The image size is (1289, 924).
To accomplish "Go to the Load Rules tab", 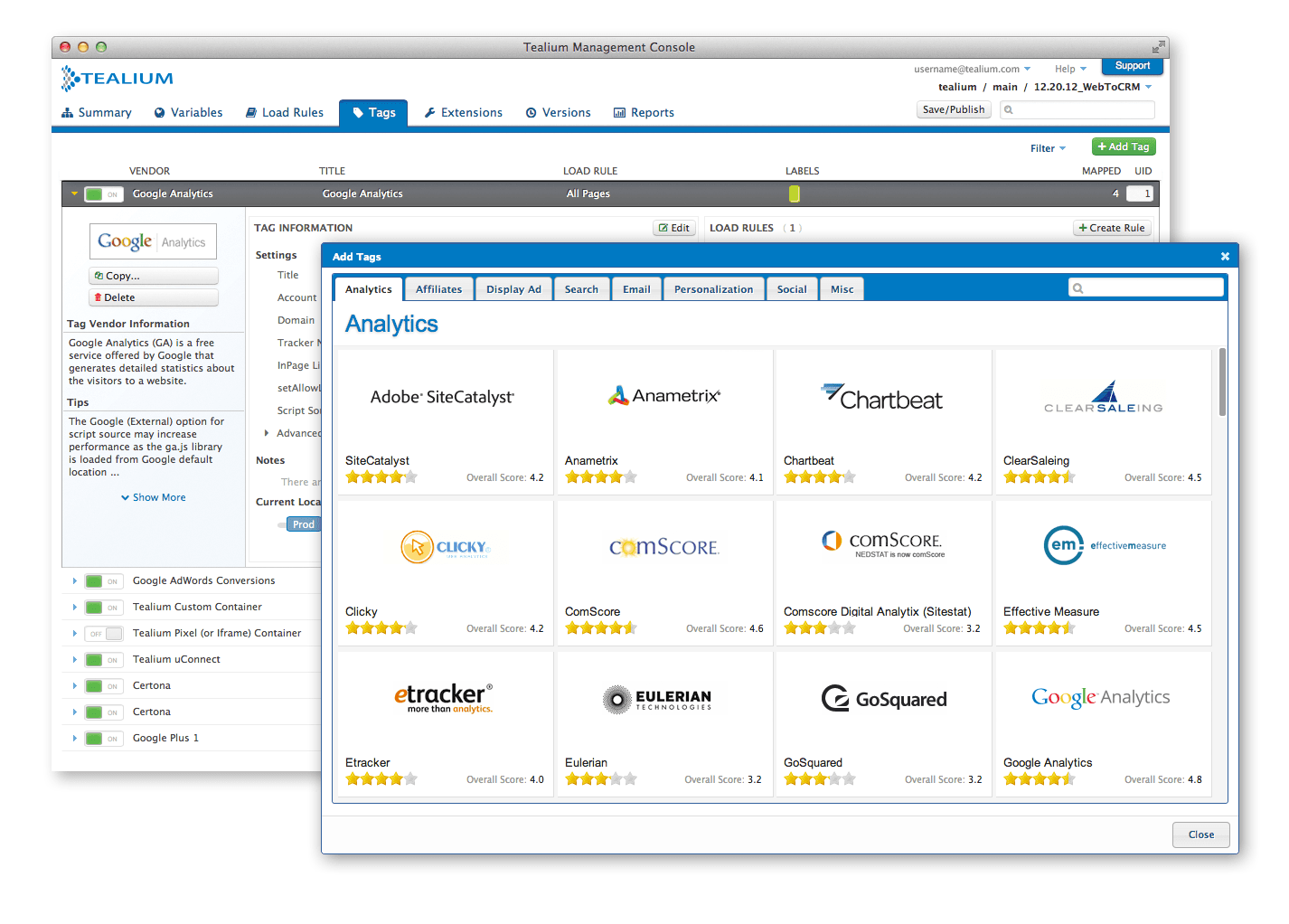I will click(285, 113).
